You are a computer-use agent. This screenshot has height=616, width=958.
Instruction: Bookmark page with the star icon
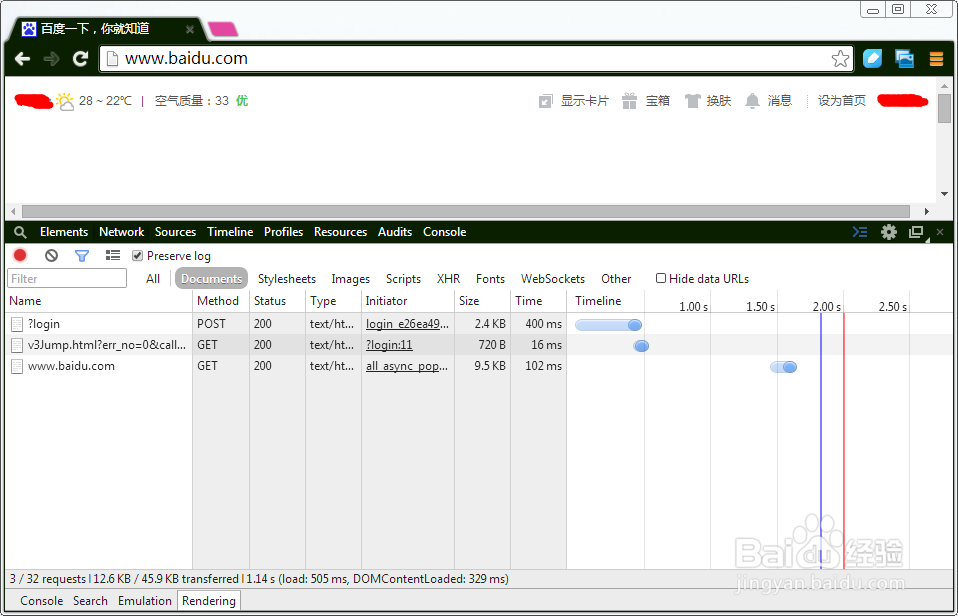[840, 59]
